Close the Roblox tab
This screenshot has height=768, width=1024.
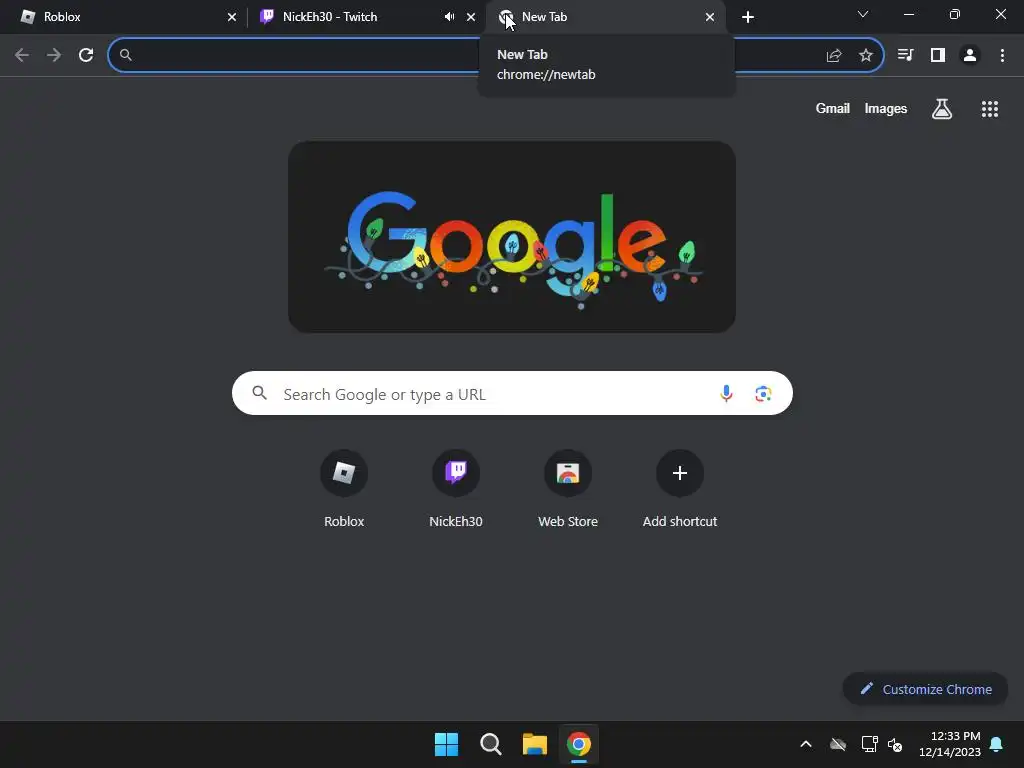point(232,17)
